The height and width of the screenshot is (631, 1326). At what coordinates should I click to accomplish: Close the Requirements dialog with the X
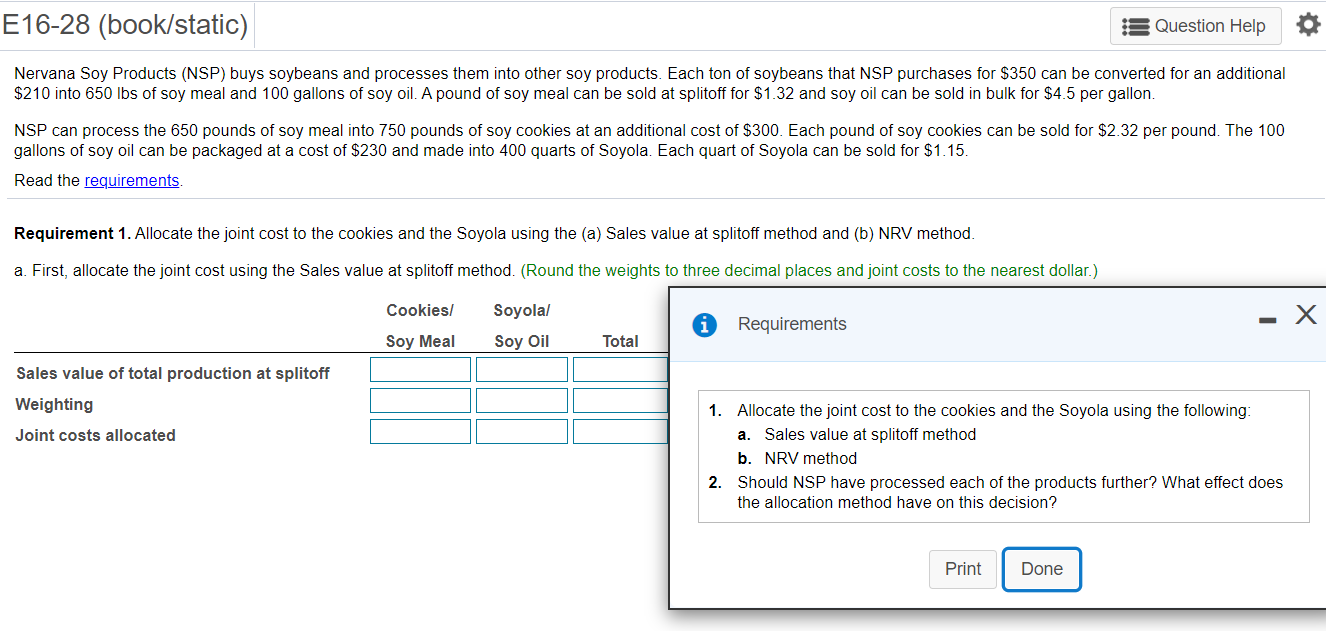1305,314
